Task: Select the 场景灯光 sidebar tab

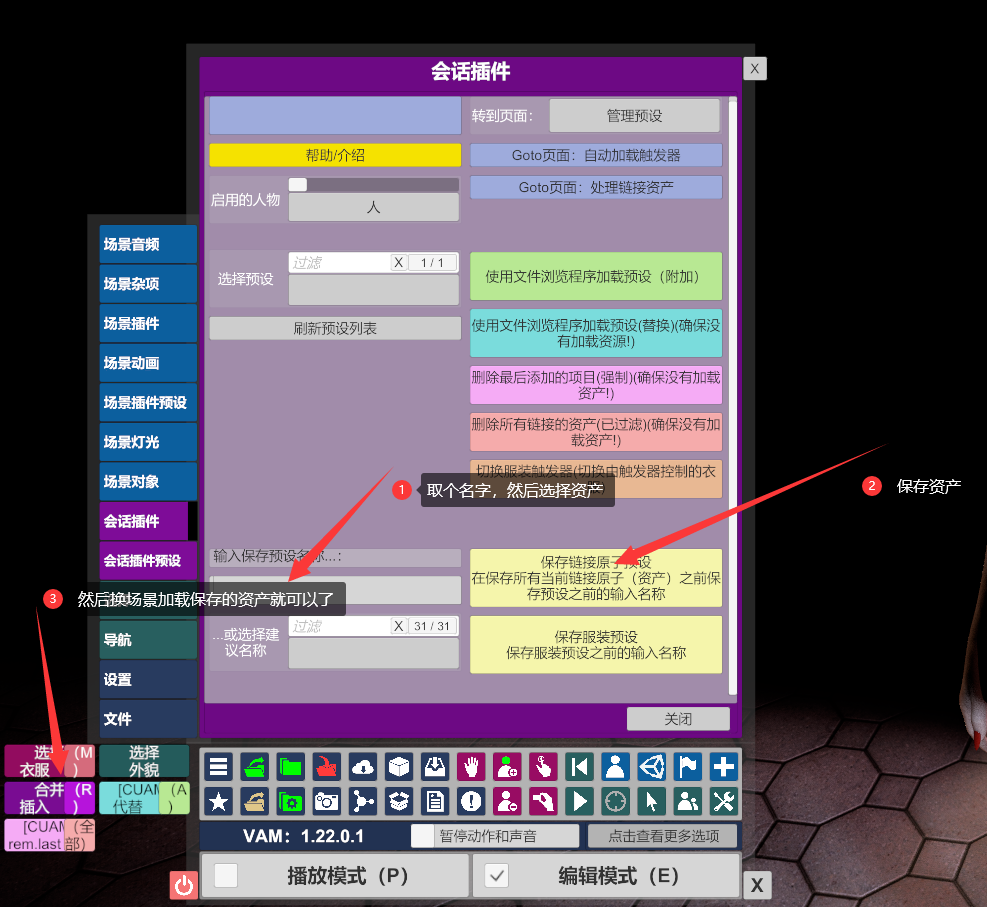Action: coord(148,442)
